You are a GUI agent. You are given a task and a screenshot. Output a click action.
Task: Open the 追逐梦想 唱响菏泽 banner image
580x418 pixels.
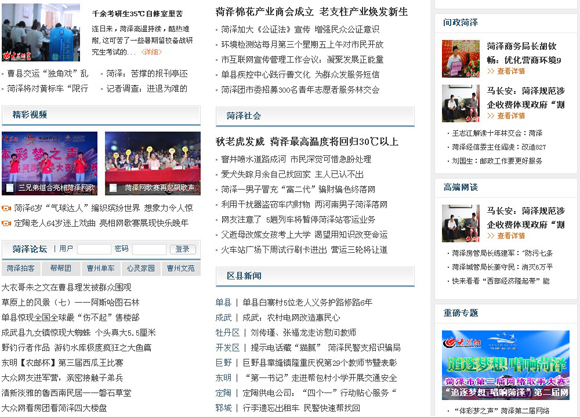[506, 365]
